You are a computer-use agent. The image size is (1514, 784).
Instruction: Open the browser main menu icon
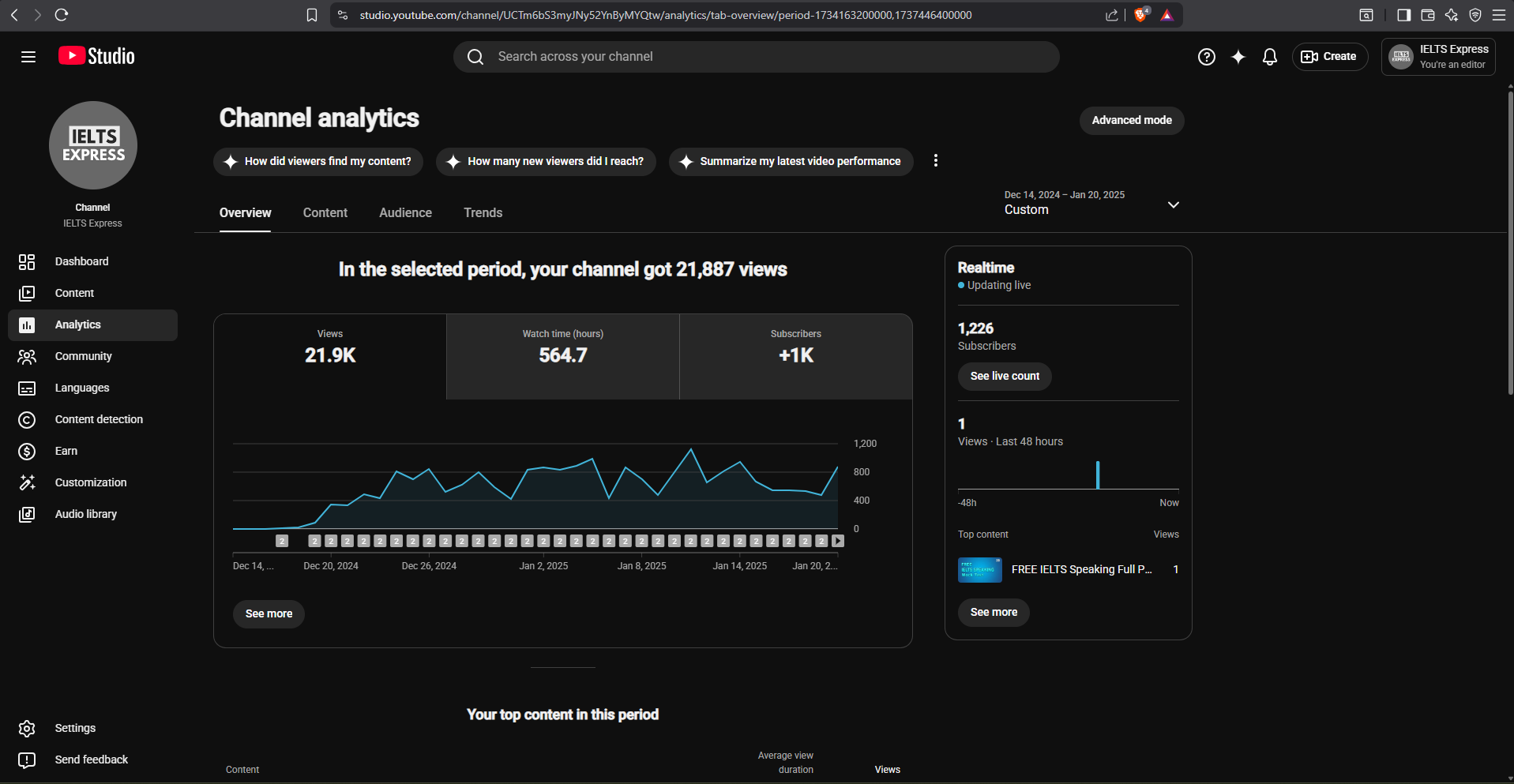click(1498, 15)
